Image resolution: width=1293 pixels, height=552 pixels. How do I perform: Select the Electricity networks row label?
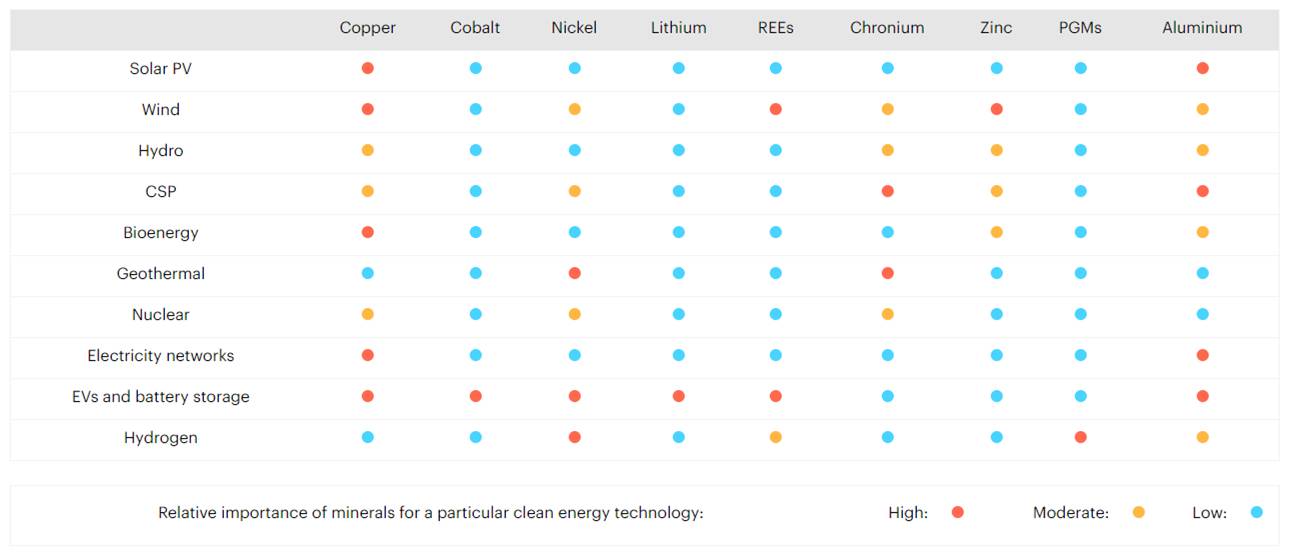161,355
